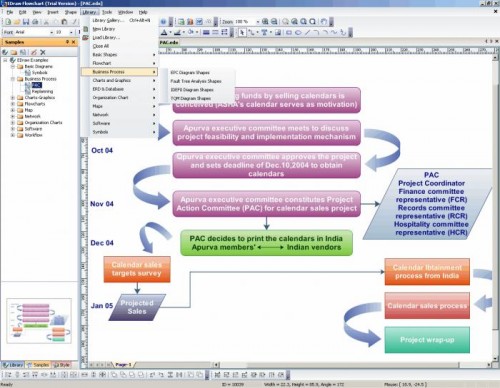Select the pointer arrow tool

[242, 32]
